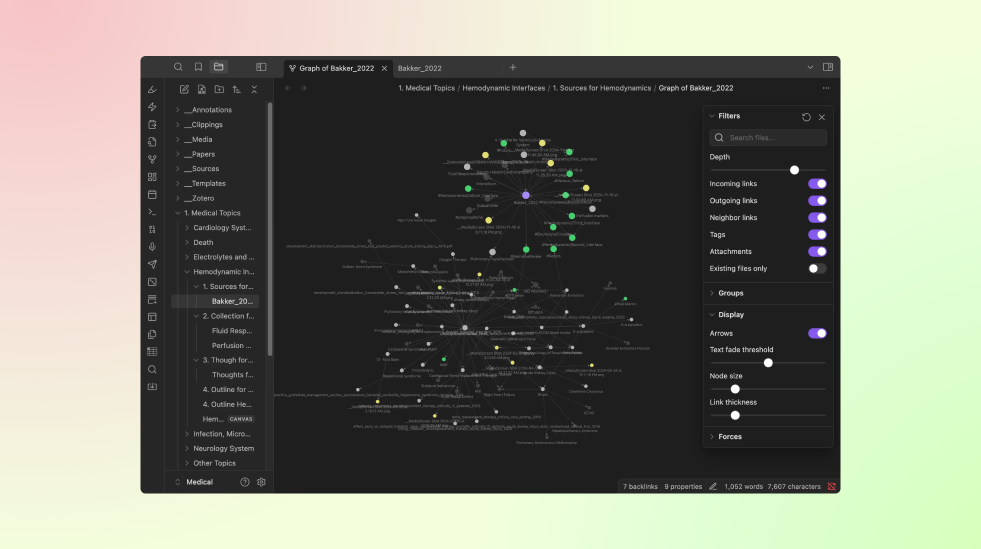Open graph view from the left ribbon
This screenshot has height=549, width=981.
pyautogui.click(x=152, y=159)
